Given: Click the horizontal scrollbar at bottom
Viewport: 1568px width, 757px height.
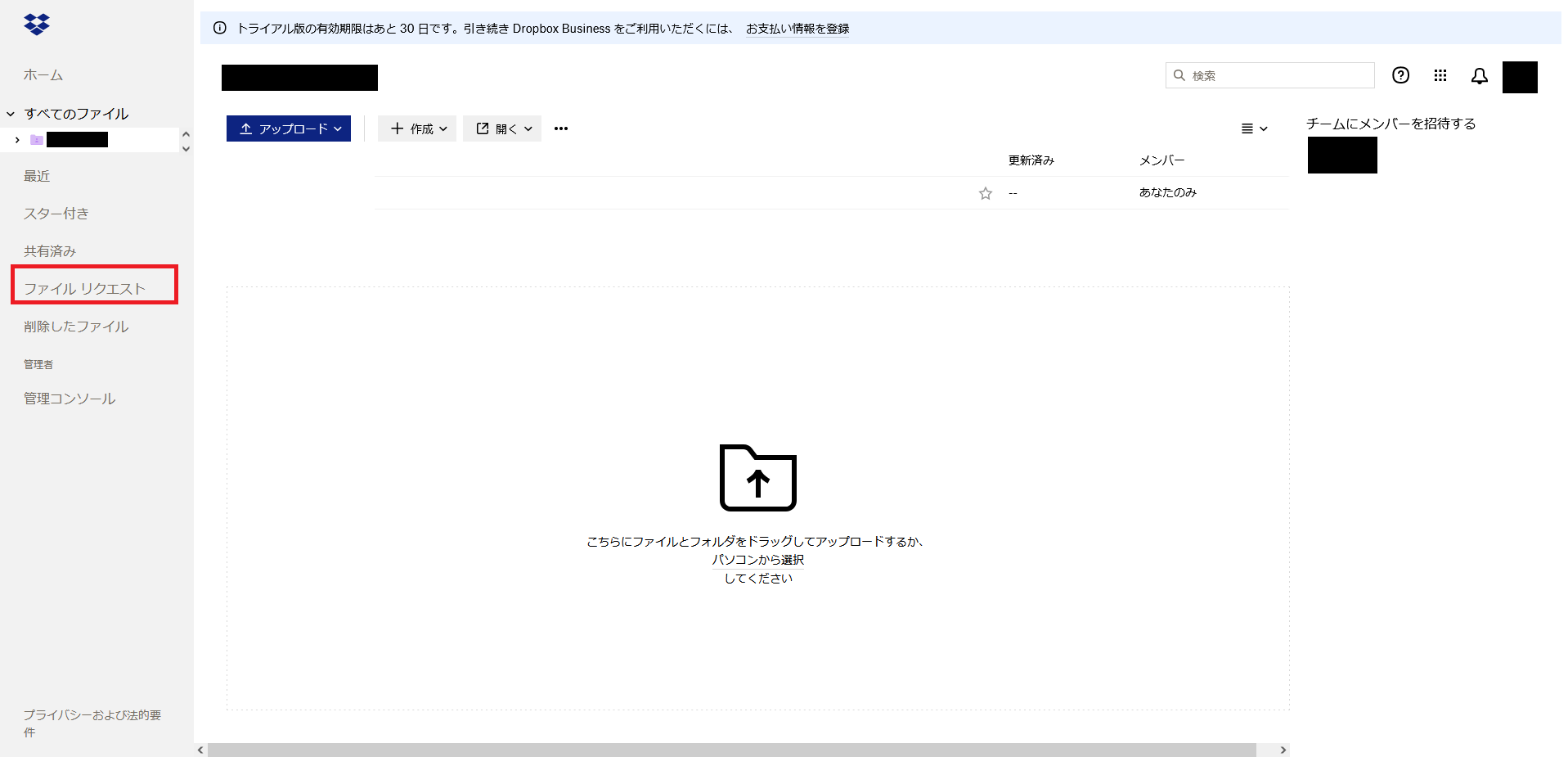Looking at the screenshot, I should 731,750.
